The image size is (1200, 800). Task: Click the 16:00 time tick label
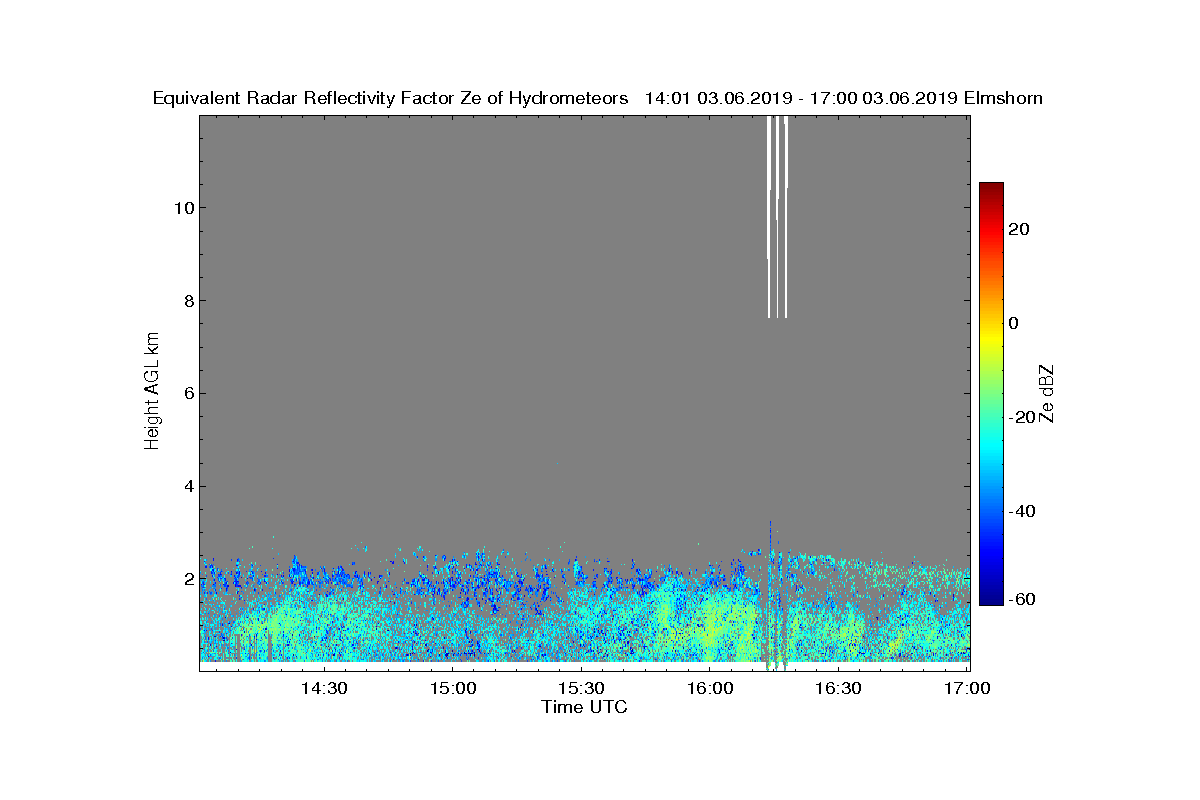(710, 688)
